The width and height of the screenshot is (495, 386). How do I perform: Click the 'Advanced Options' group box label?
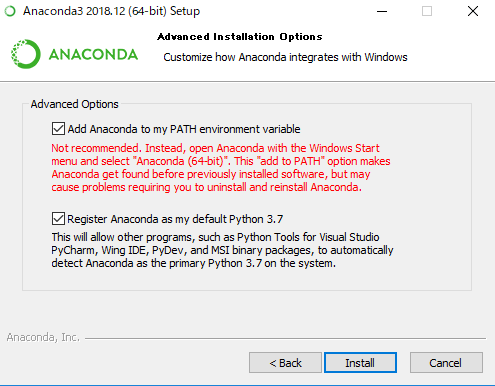(75, 104)
